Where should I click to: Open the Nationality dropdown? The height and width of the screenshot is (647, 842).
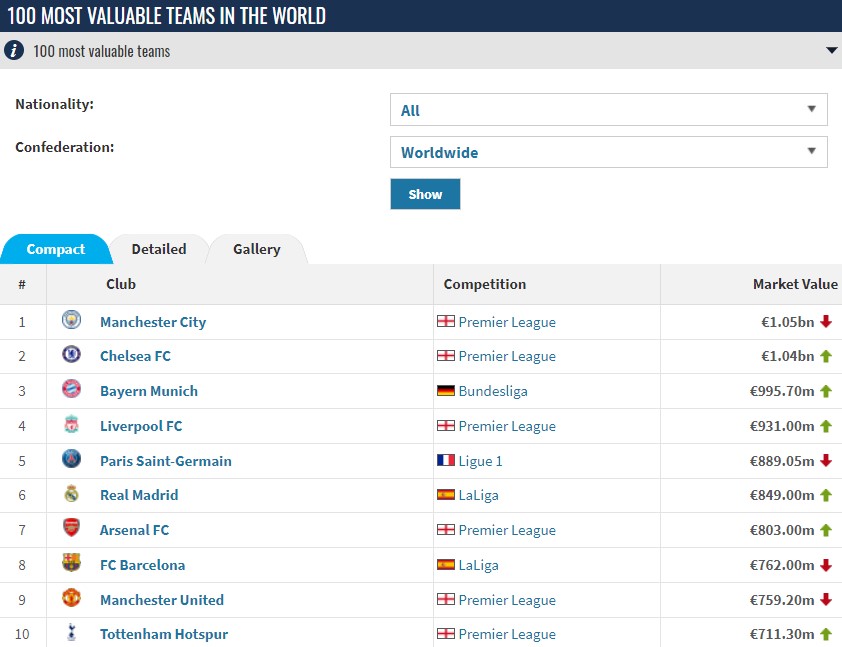click(608, 110)
